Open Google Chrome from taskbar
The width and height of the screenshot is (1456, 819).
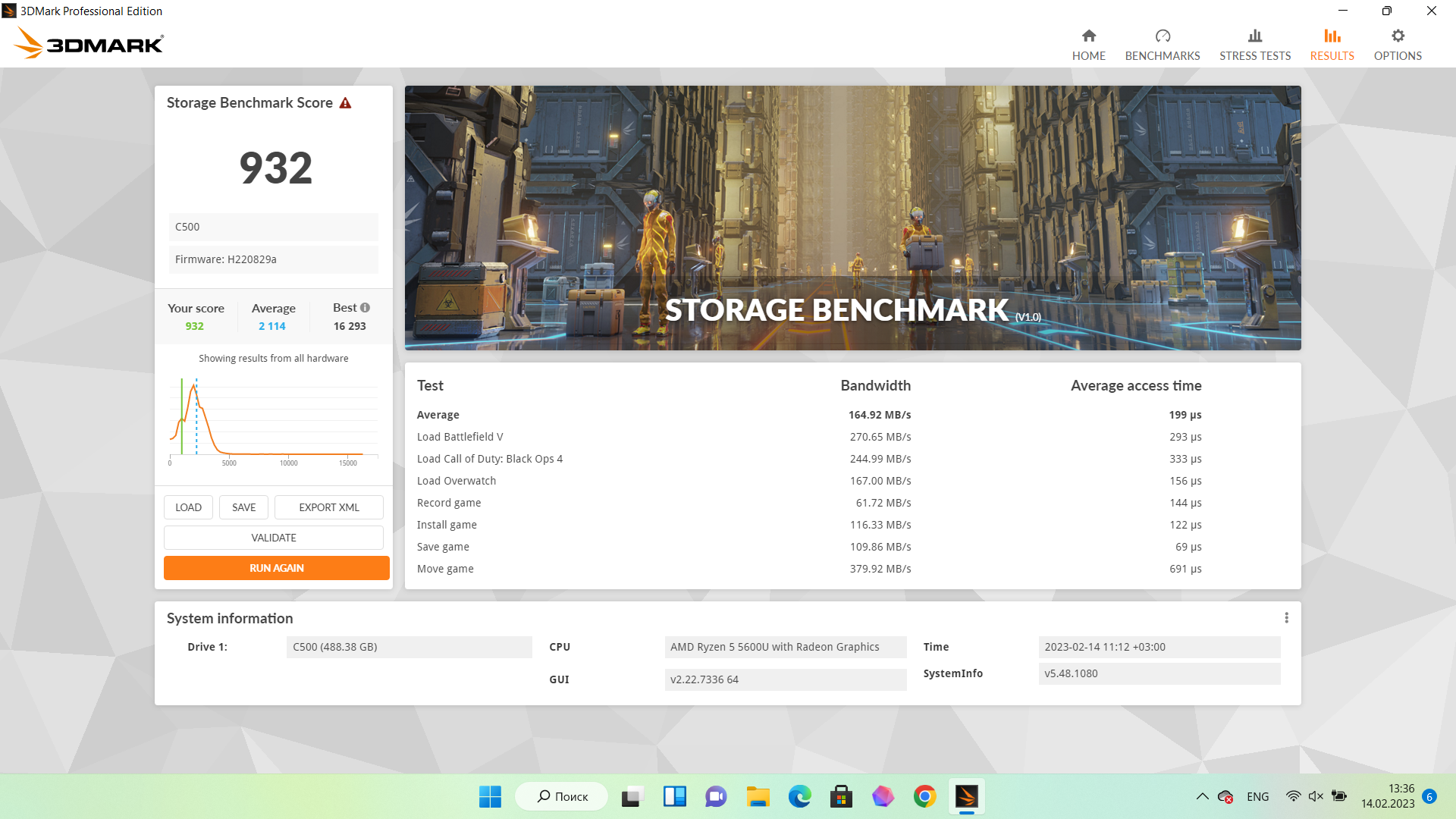coord(924,796)
